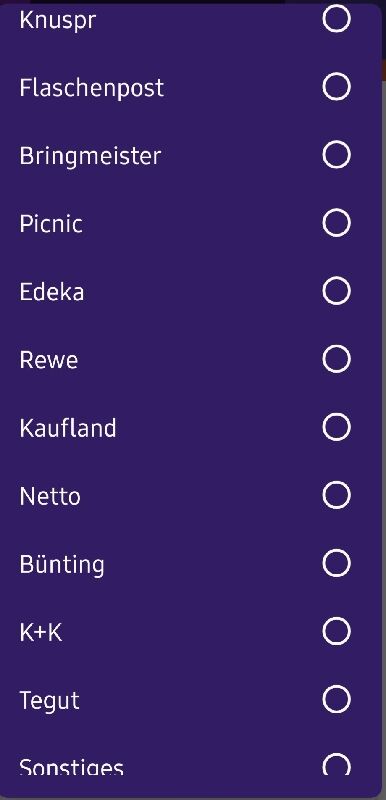Tap the Edeka option text
Screen dimensions: 386x800
[52, 292]
